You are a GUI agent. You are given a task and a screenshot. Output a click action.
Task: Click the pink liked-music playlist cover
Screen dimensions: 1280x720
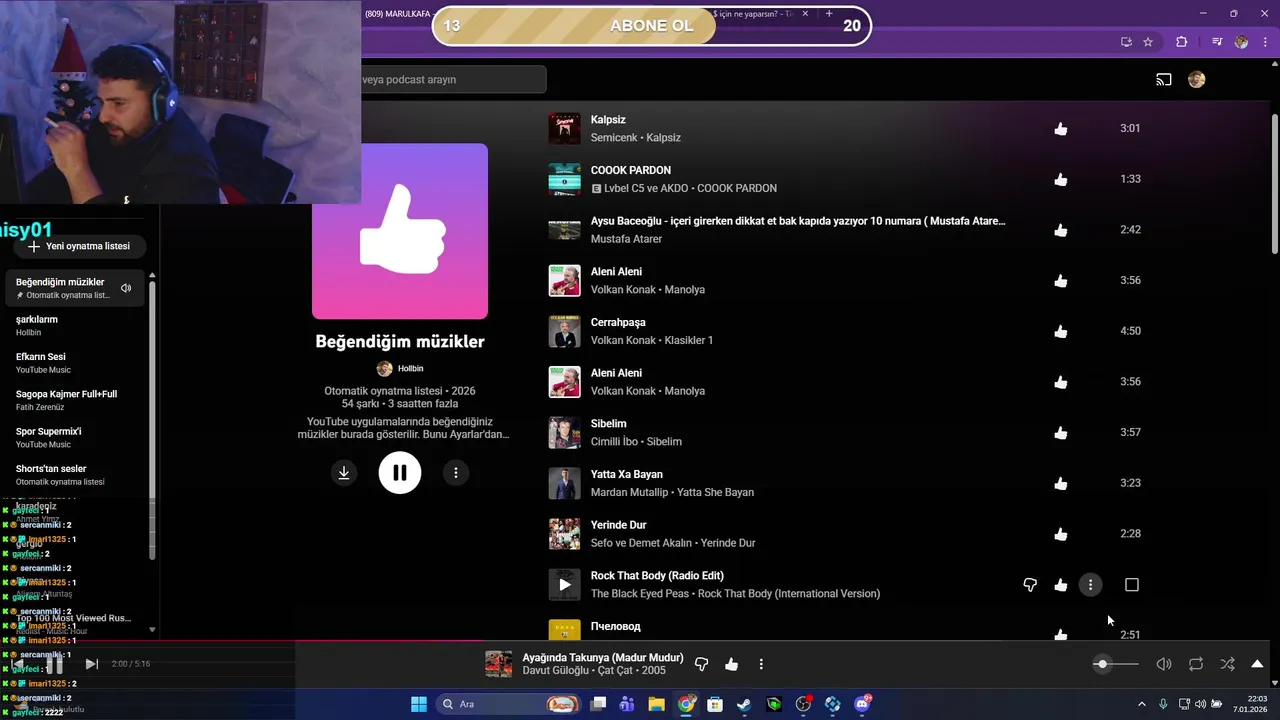coord(400,231)
